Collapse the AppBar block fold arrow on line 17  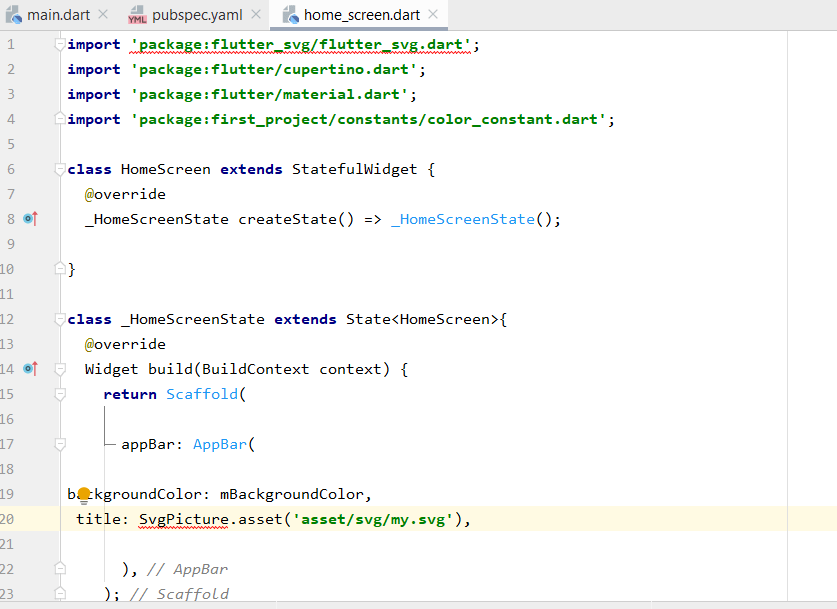(58, 443)
